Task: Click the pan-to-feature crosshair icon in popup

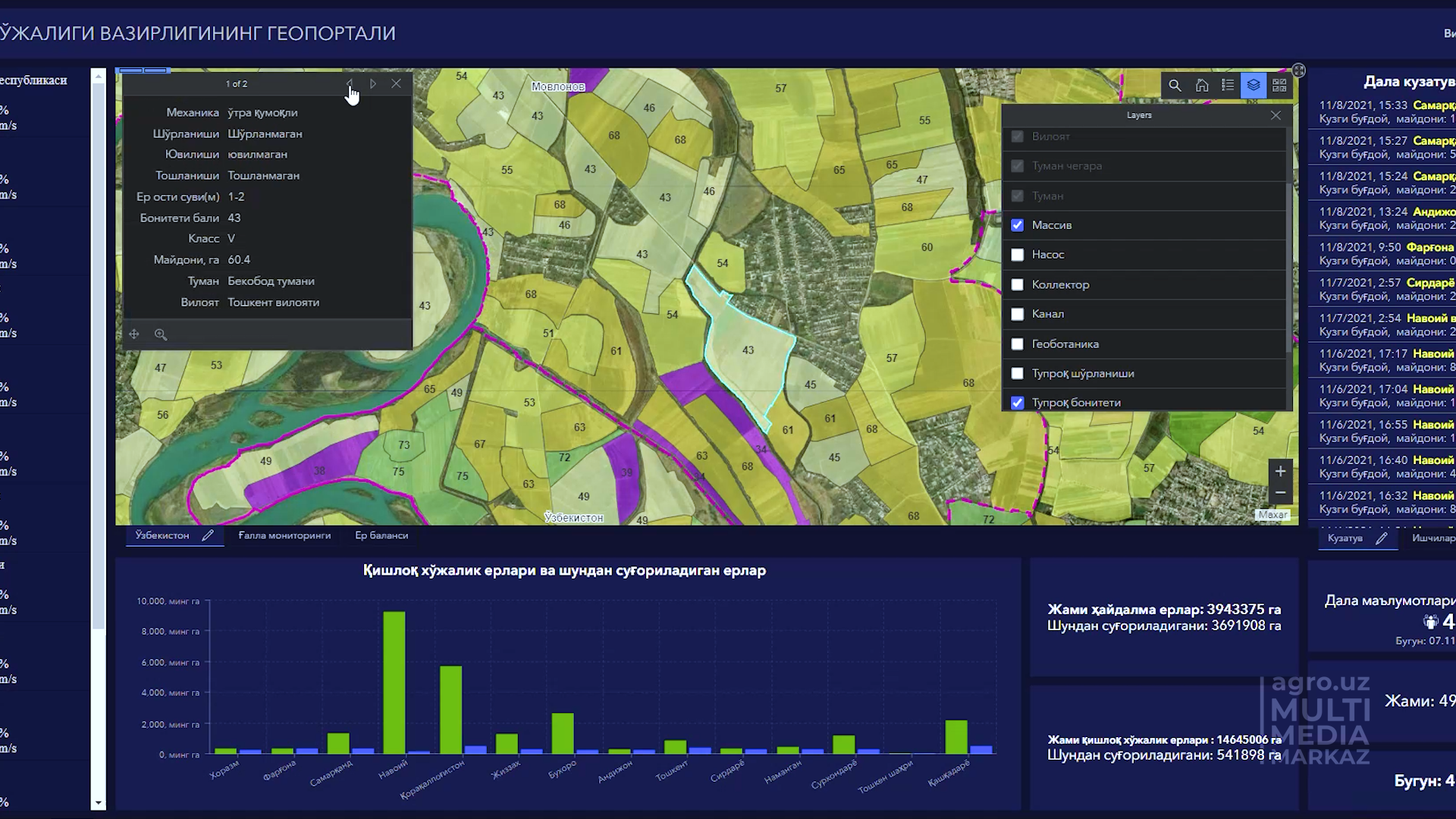Action: pos(134,334)
